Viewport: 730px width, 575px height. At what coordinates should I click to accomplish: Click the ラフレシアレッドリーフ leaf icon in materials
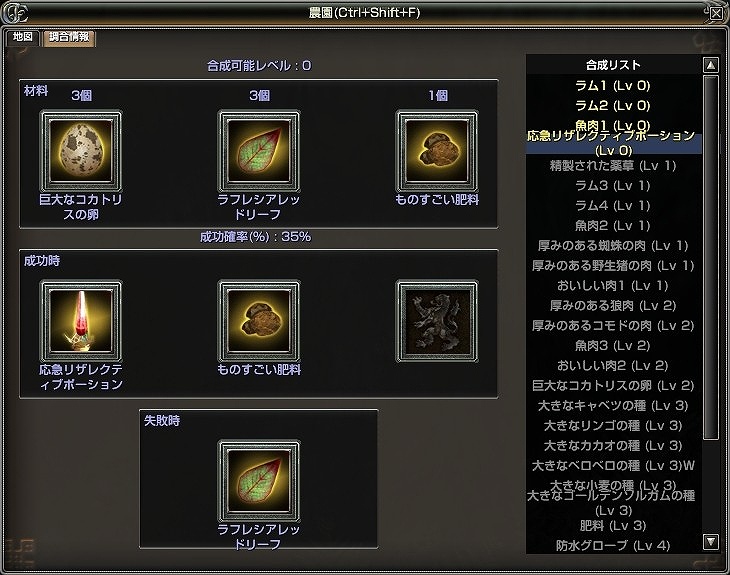[x=259, y=150]
